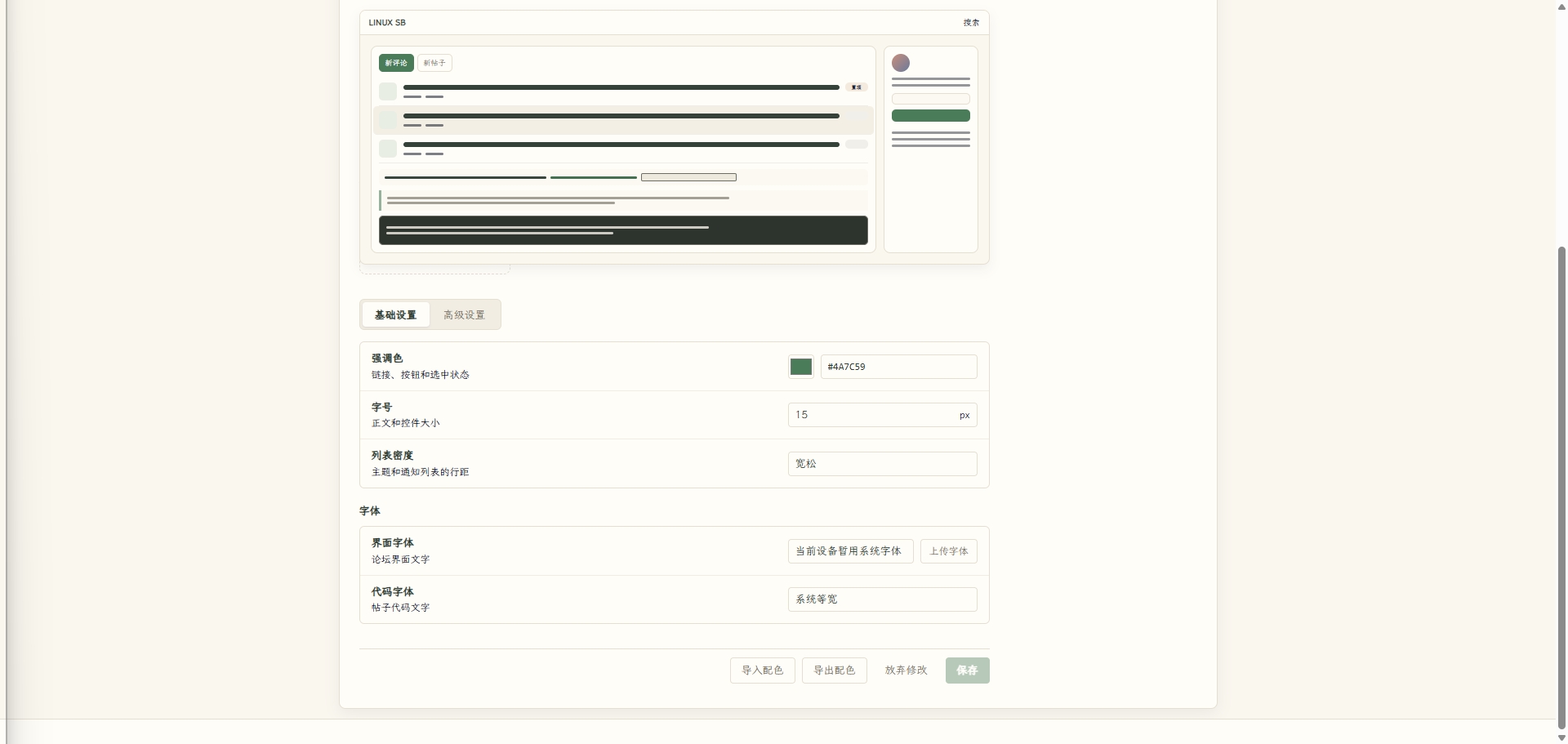Viewport: 1568px width, 744px height.
Task: Click the 论坛界面文字 description
Action: 401,559
